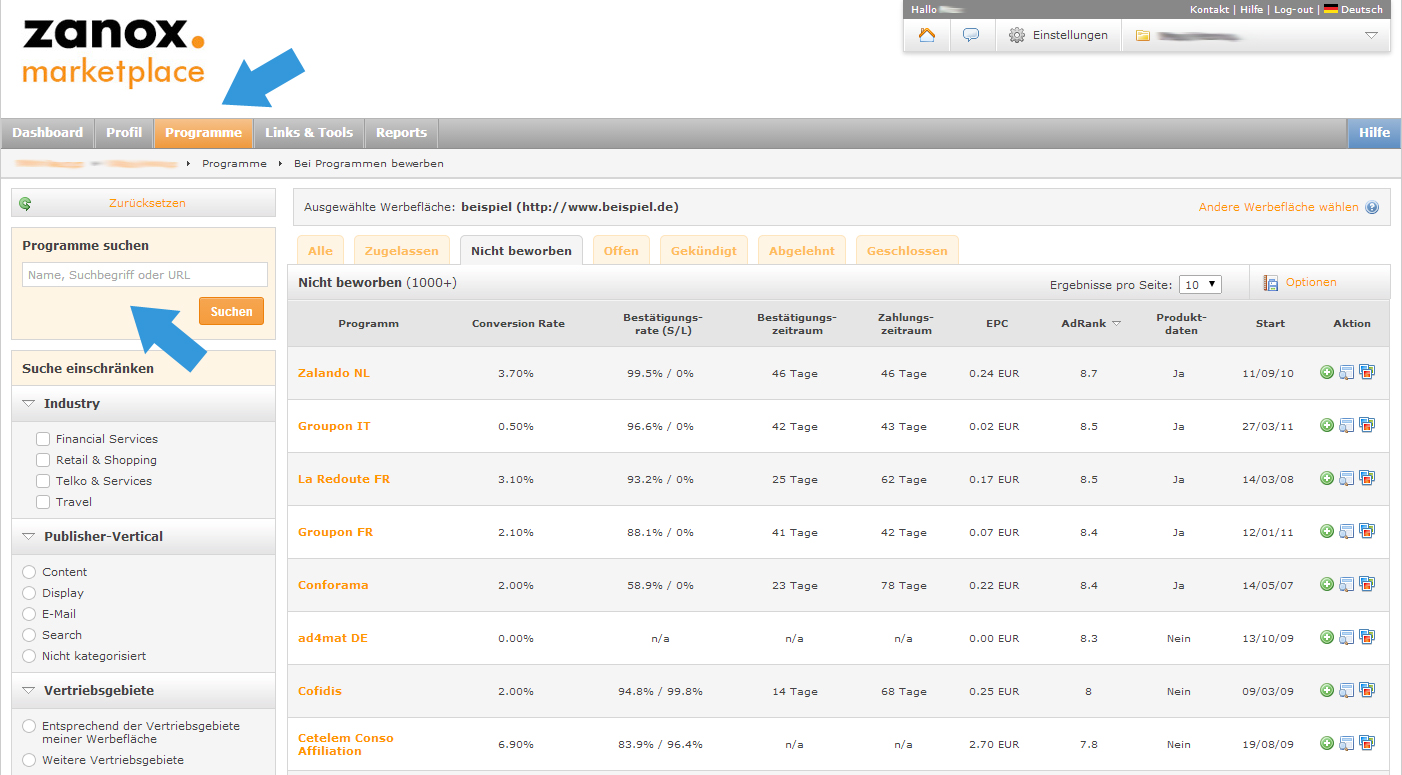Click the Suchen button
1402x775 pixels.
pos(232,311)
